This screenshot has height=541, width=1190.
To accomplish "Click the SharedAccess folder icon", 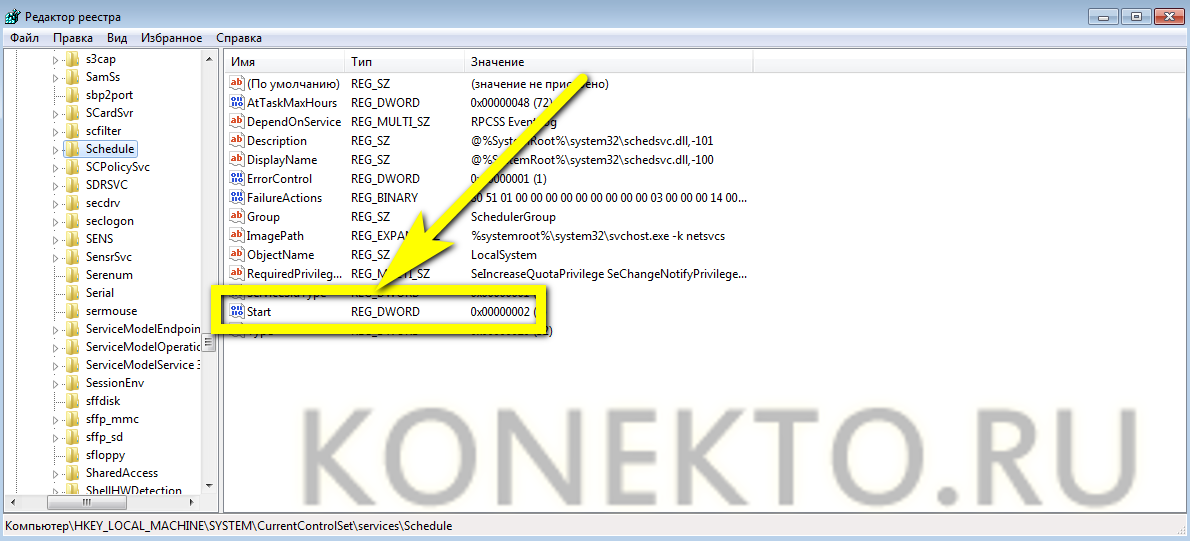I will point(72,473).
